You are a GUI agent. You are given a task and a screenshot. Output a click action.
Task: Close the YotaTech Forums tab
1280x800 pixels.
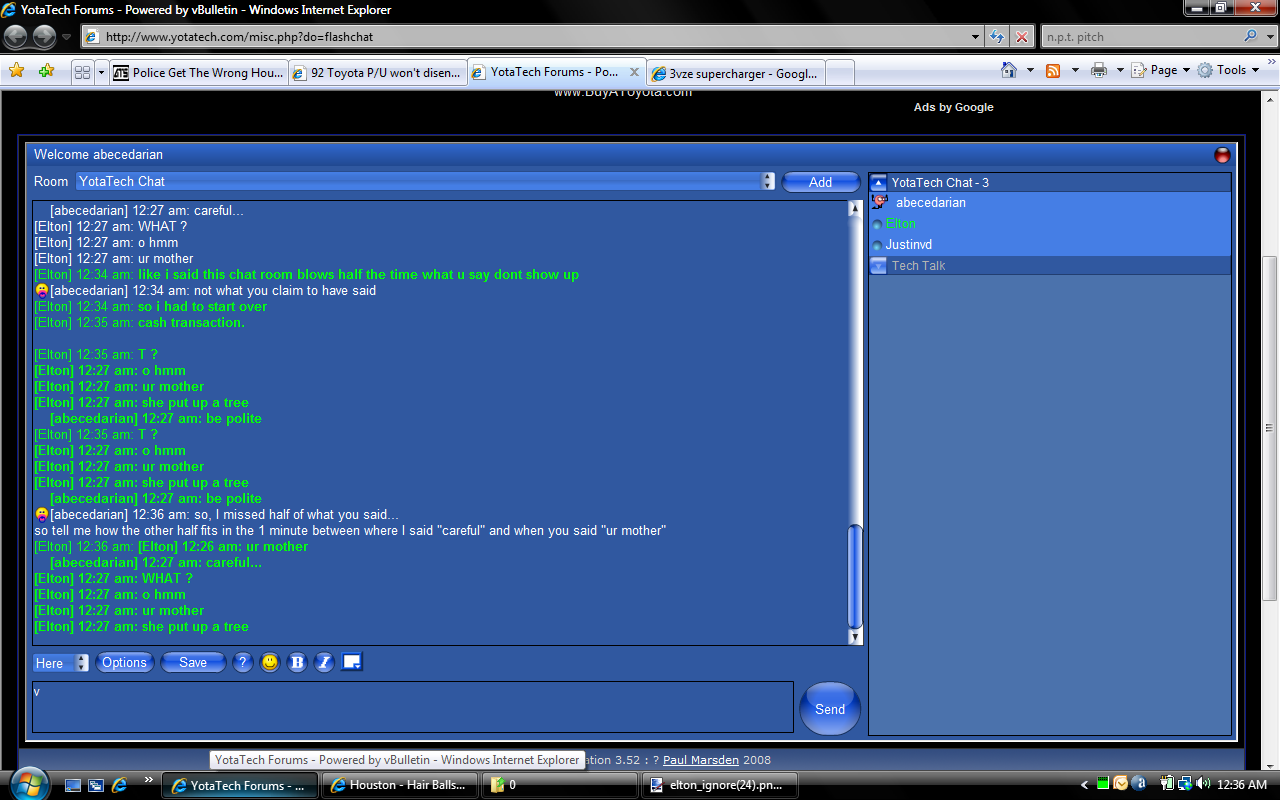[x=634, y=72]
